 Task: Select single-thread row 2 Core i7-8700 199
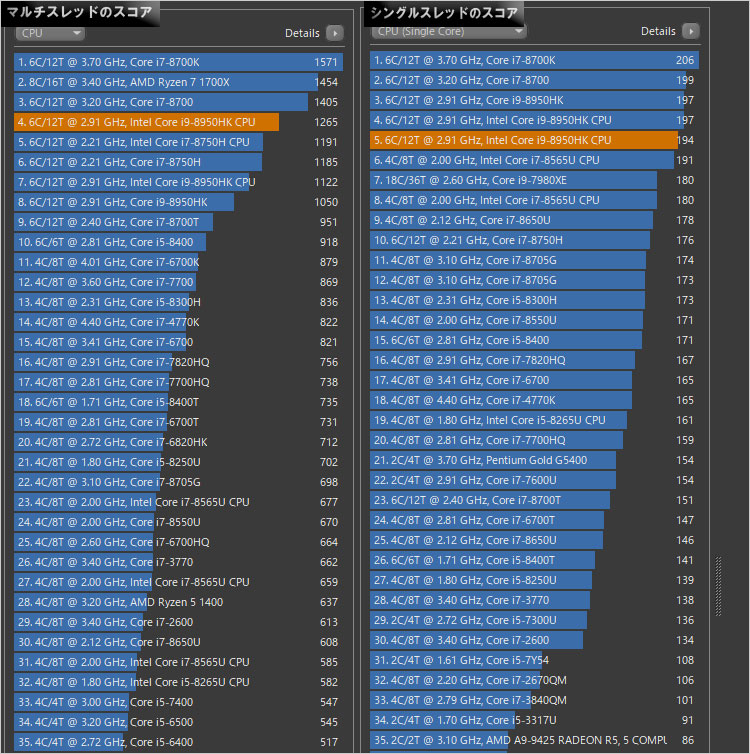pos(535,80)
